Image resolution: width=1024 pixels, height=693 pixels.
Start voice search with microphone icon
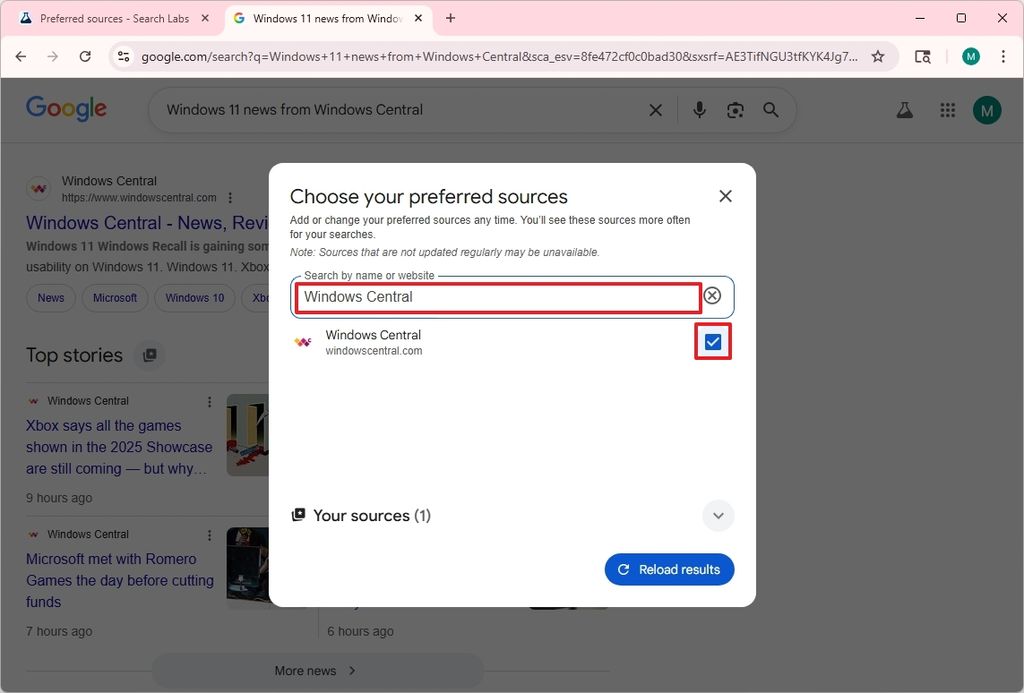(x=699, y=110)
